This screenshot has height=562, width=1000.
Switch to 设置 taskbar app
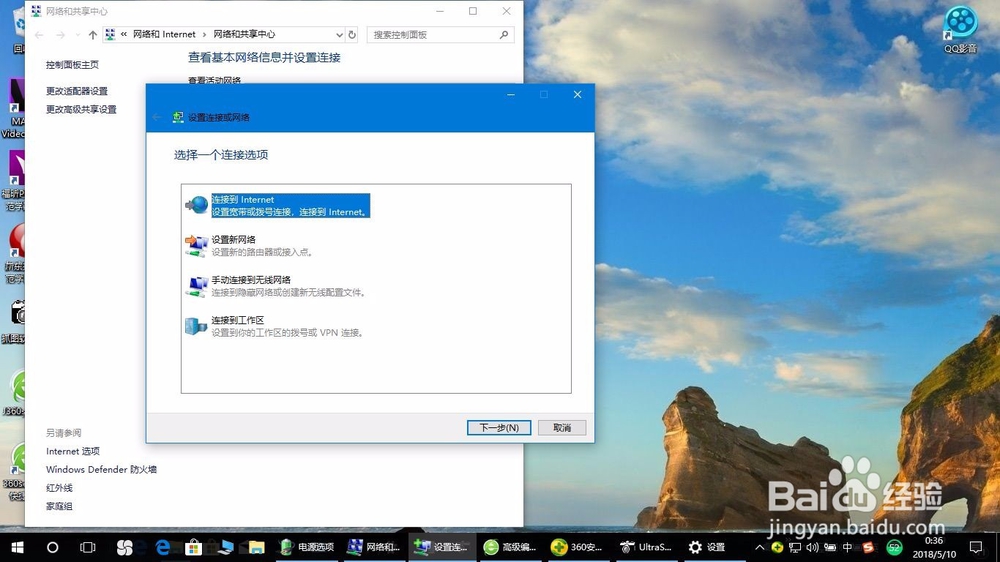tap(707, 547)
